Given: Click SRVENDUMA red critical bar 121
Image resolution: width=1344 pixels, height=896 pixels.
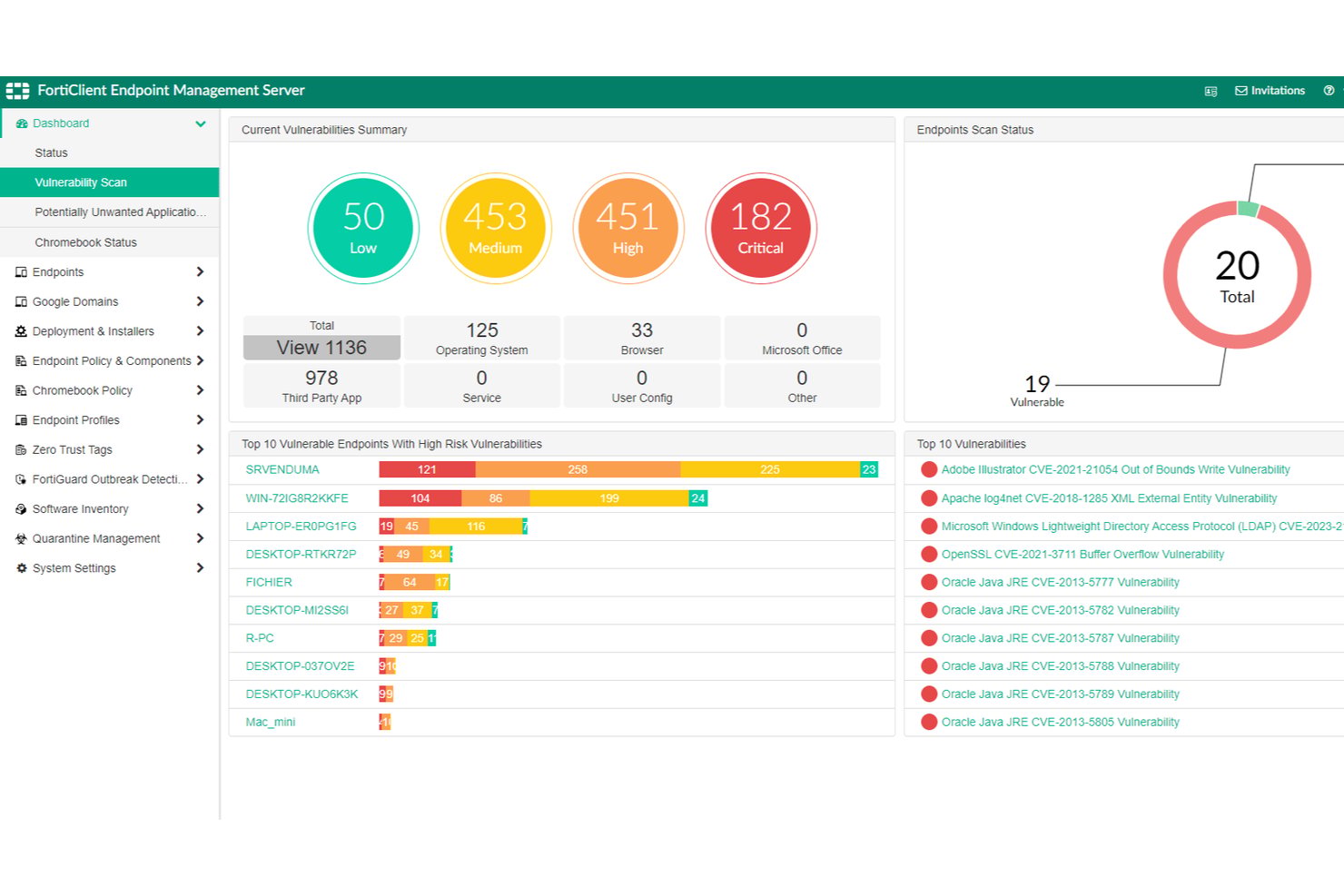Looking at the screenshot, I should [x=427, y=470].
